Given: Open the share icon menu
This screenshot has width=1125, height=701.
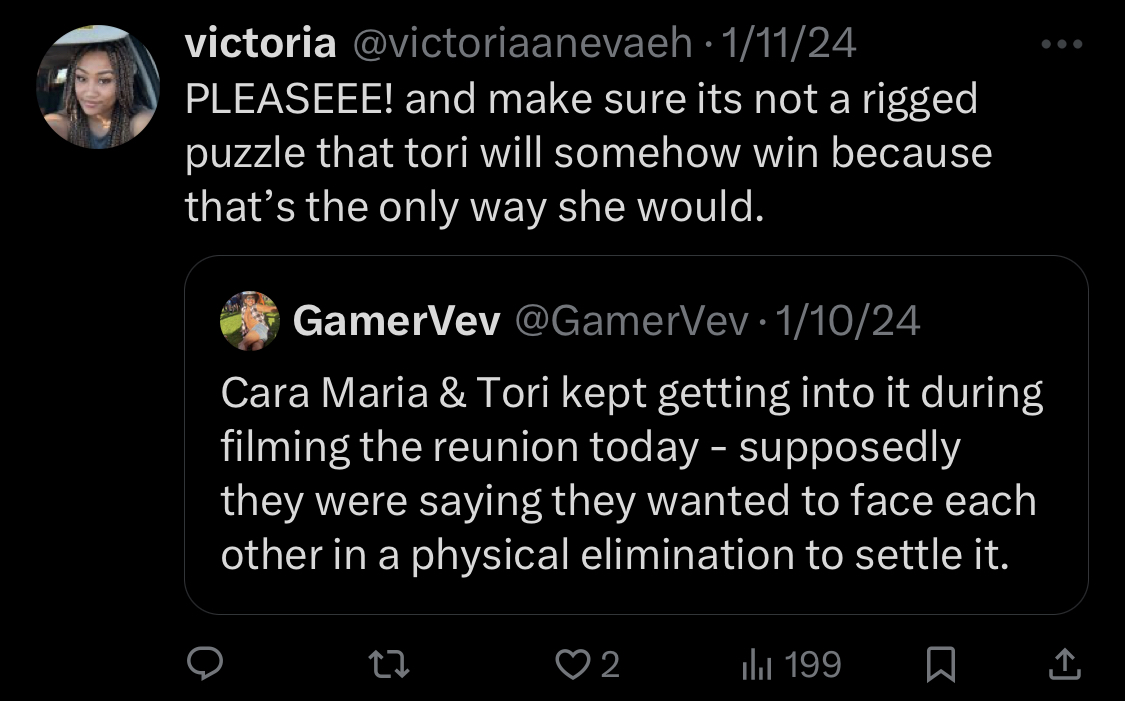Looking at the screenshot, I should click(1065, 664).
